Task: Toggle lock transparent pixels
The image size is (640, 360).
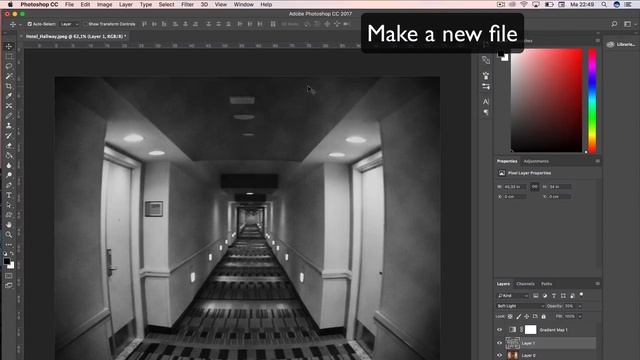Action: tap(510, 316)
